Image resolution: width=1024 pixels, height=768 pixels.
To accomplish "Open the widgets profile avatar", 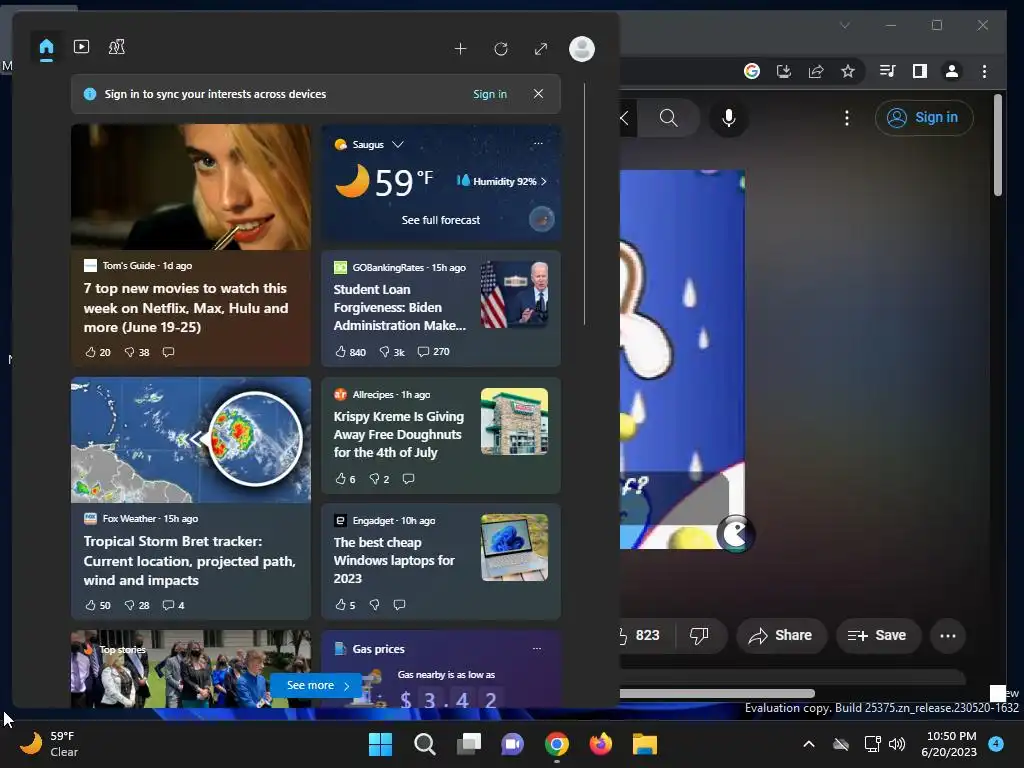I will 581,49.
